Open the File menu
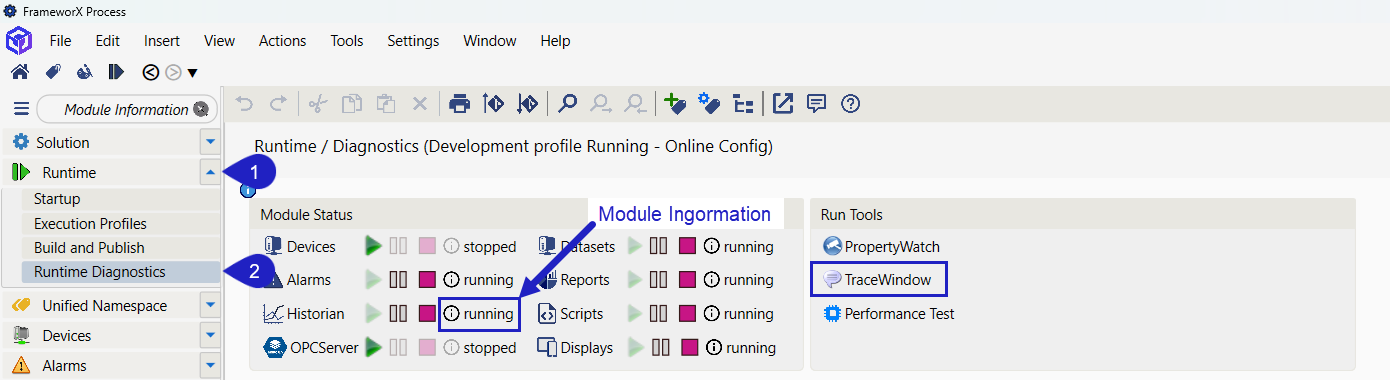1390x380 pixels. pos(61,41)
